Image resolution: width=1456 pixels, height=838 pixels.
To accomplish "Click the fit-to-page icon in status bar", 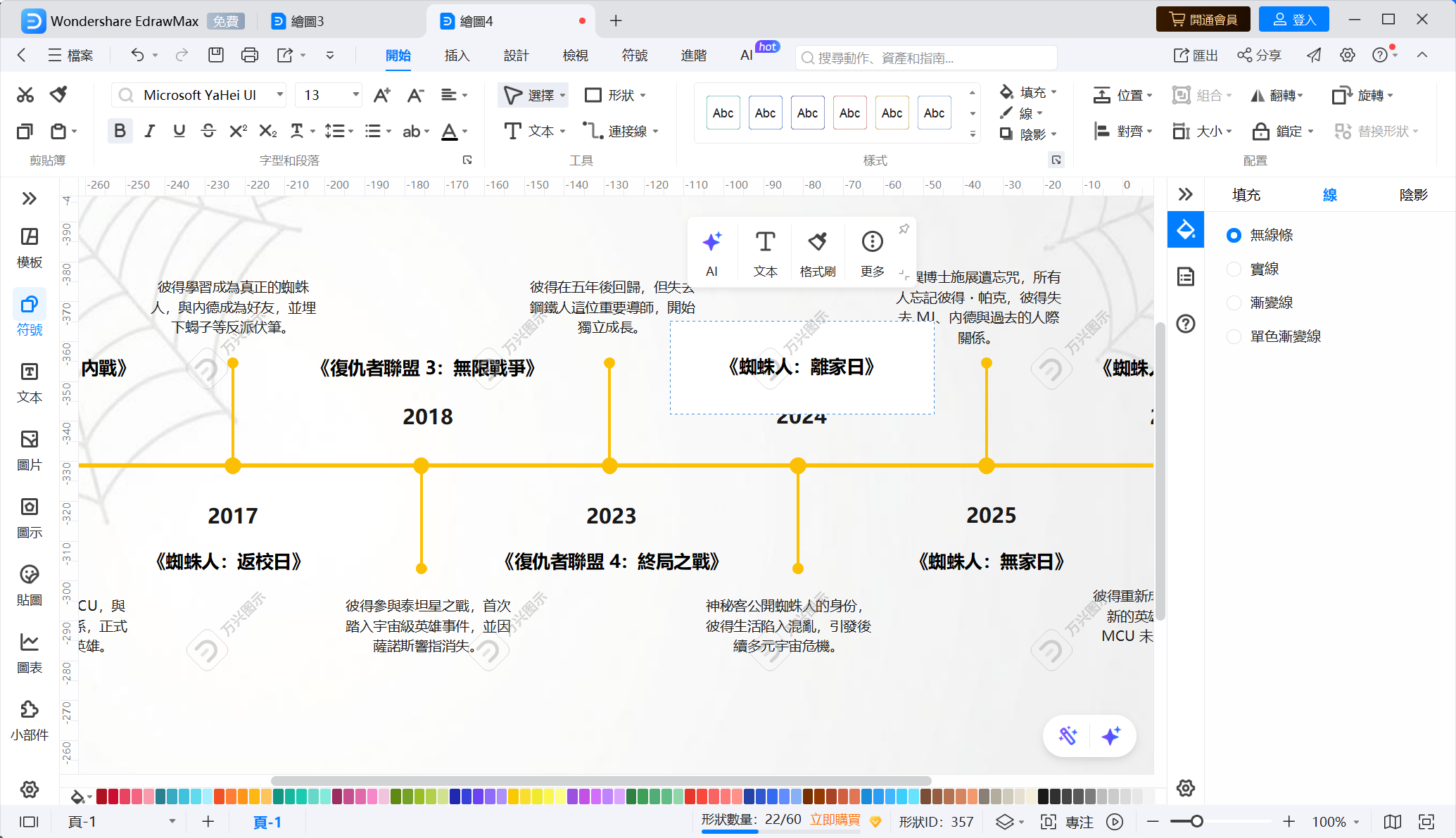I will [x=1426, y=821].
